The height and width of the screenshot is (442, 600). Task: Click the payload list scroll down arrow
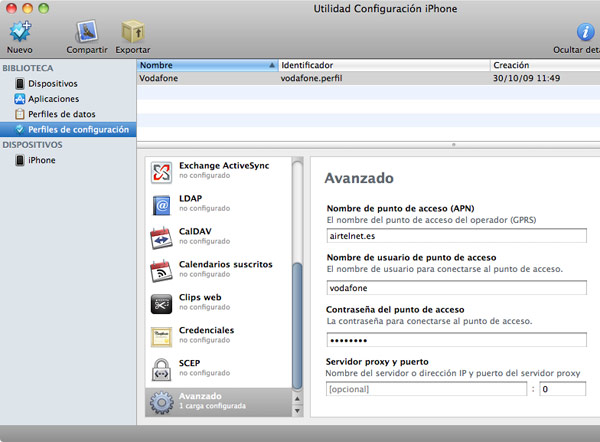pyautogui.click(x=297, y=411)
